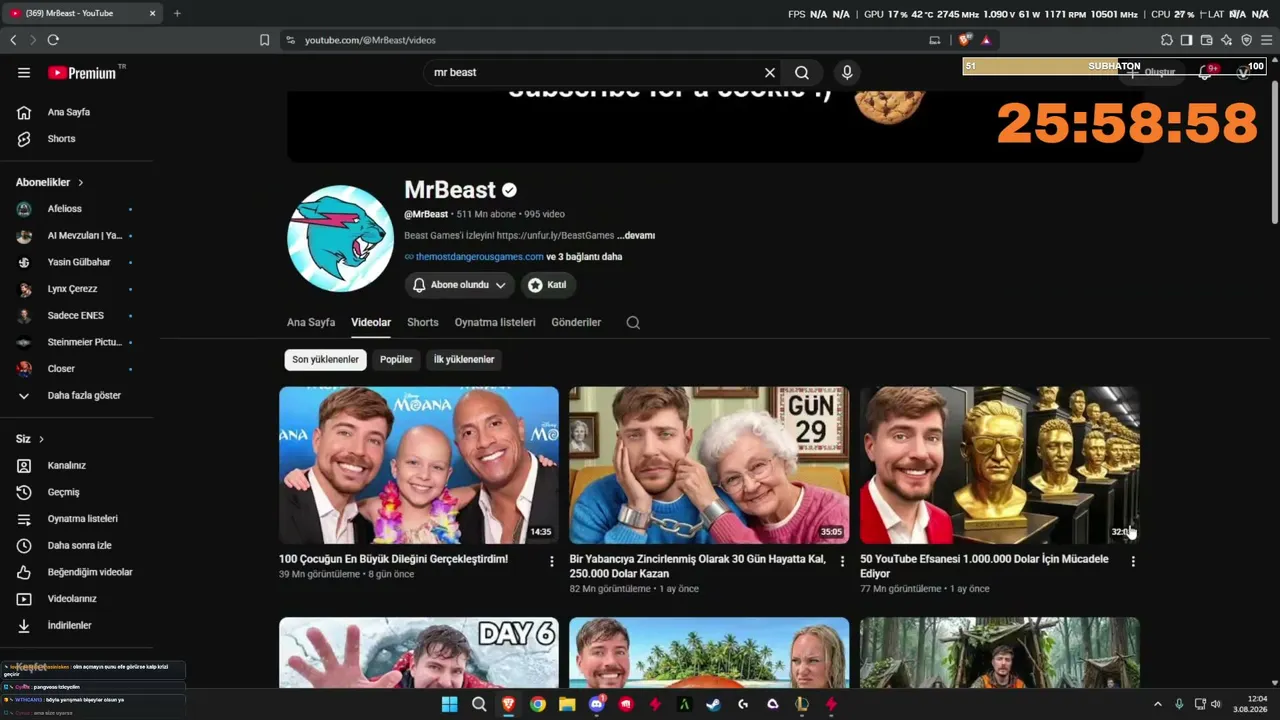This screenshot has width=1280, height=720.
Task: Close the MrBeast YouTube tab
Action: [152, 13]
